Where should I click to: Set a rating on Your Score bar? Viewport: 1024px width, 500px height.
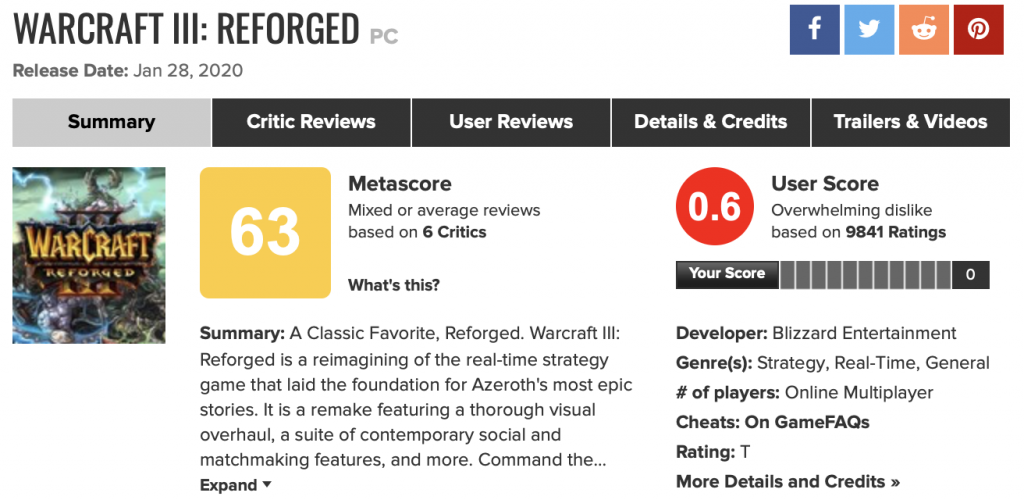(864, 274)
